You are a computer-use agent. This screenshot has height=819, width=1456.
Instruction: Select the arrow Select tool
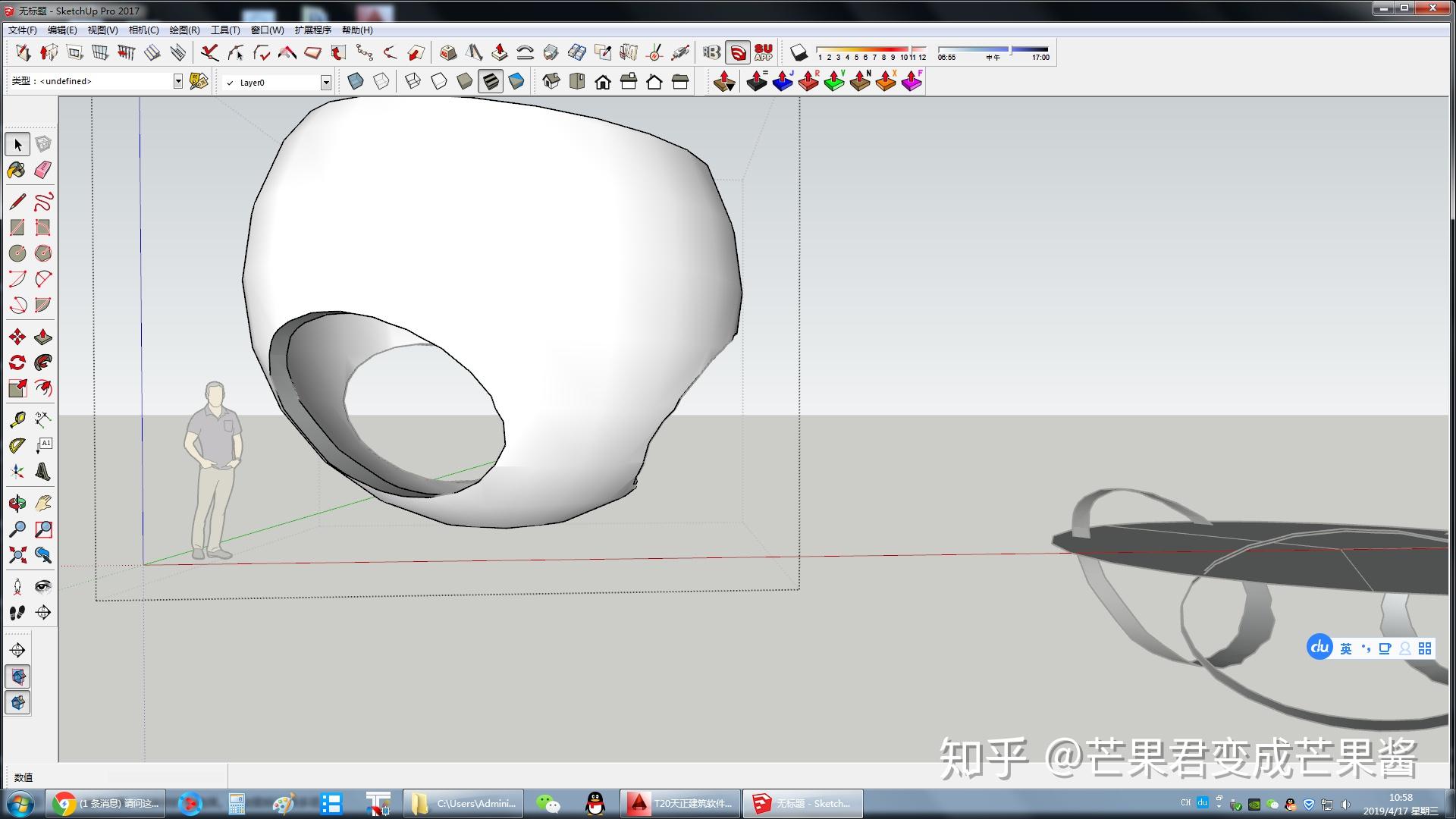pos(17,143)
